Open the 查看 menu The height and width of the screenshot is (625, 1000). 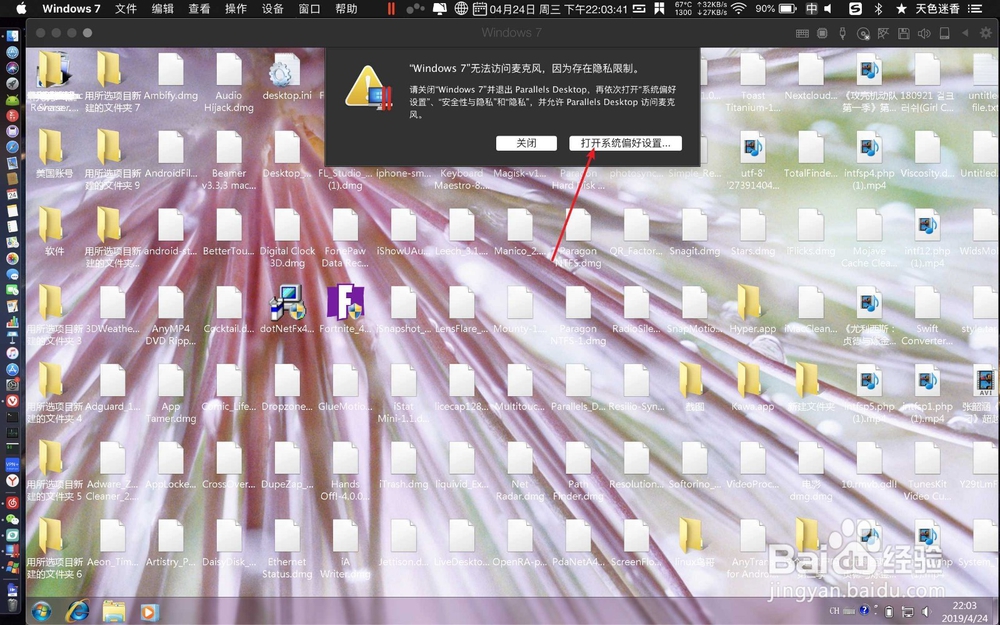(x=200, y=9)
